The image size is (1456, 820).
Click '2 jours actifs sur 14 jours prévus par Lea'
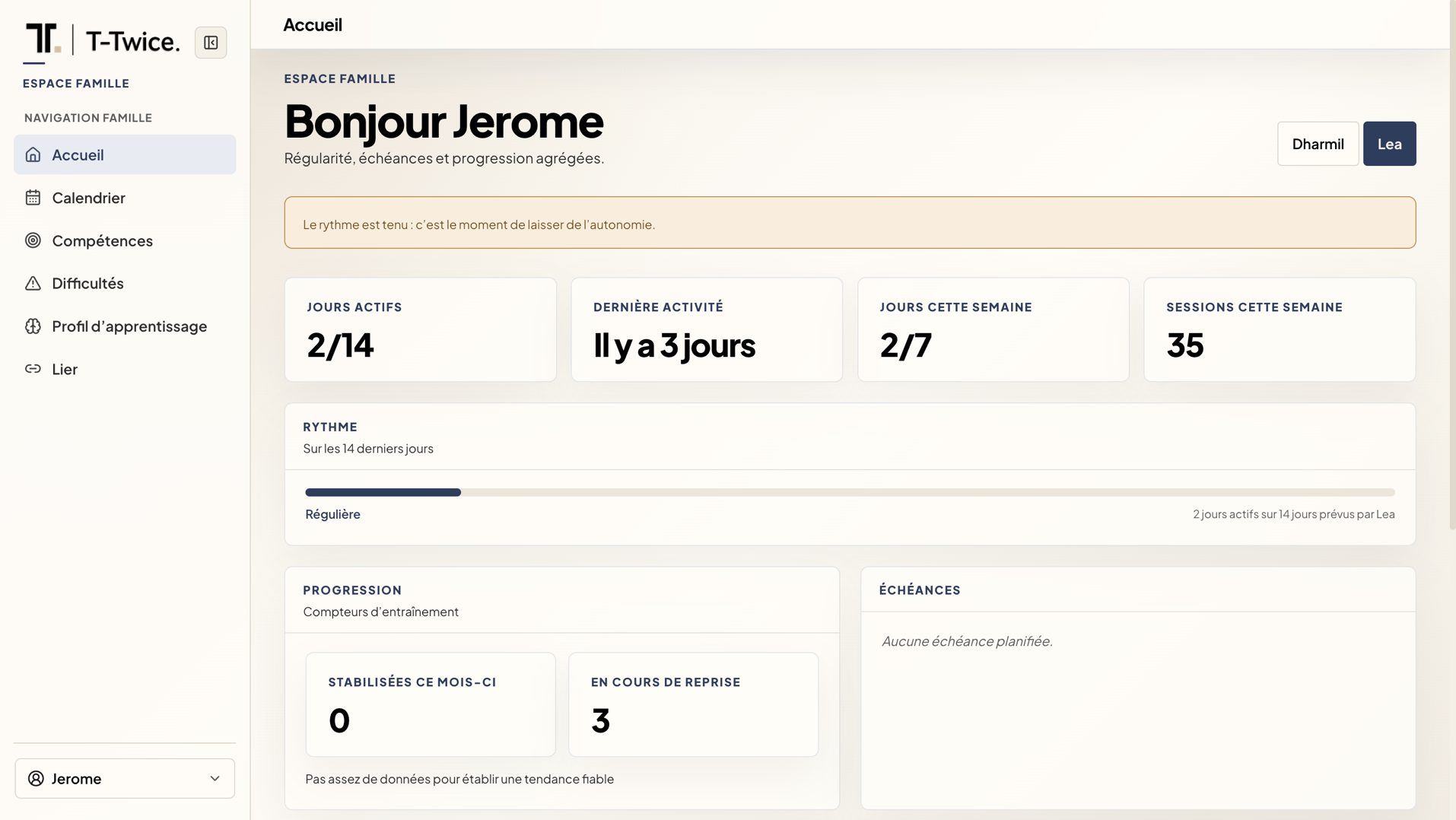1293,514
